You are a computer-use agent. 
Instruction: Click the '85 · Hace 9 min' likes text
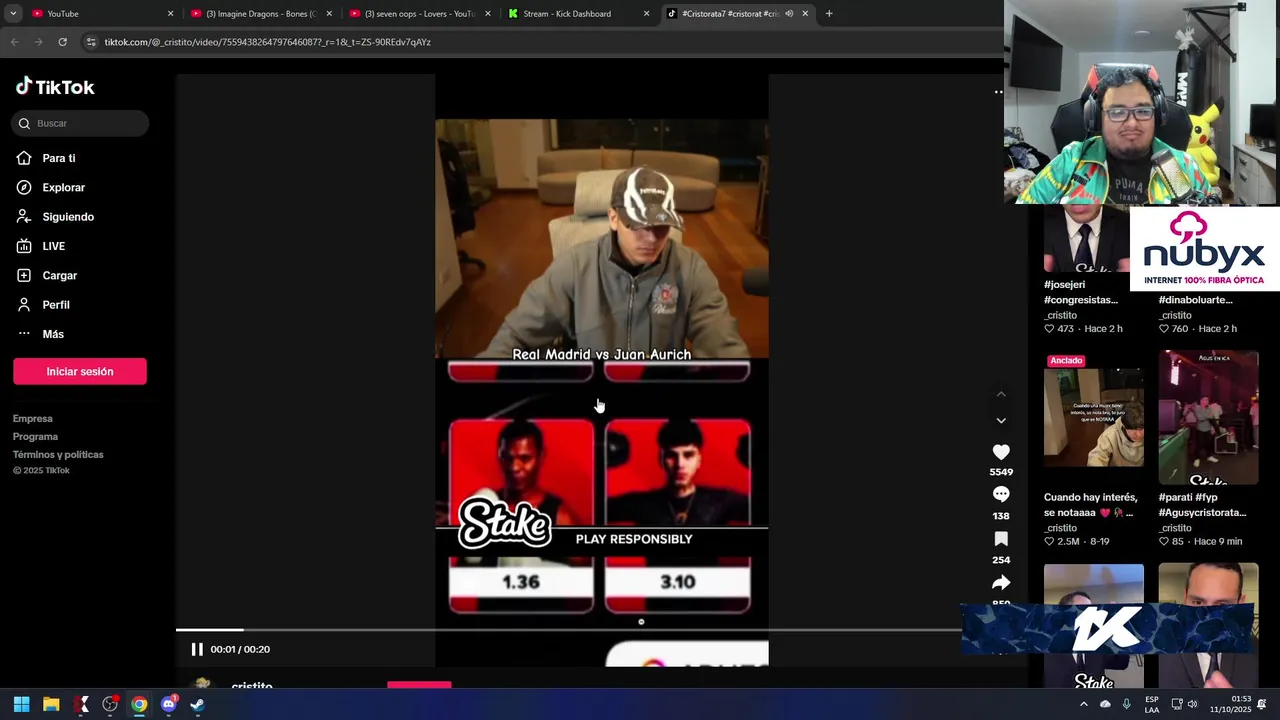1200,542
